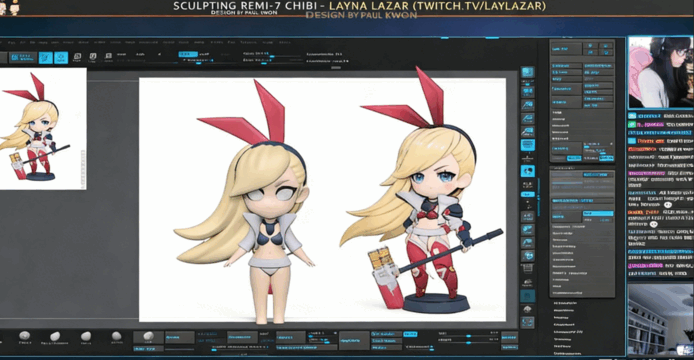
Task: Toggle Perspective view on the right shelf
Action: pos(527,145)
